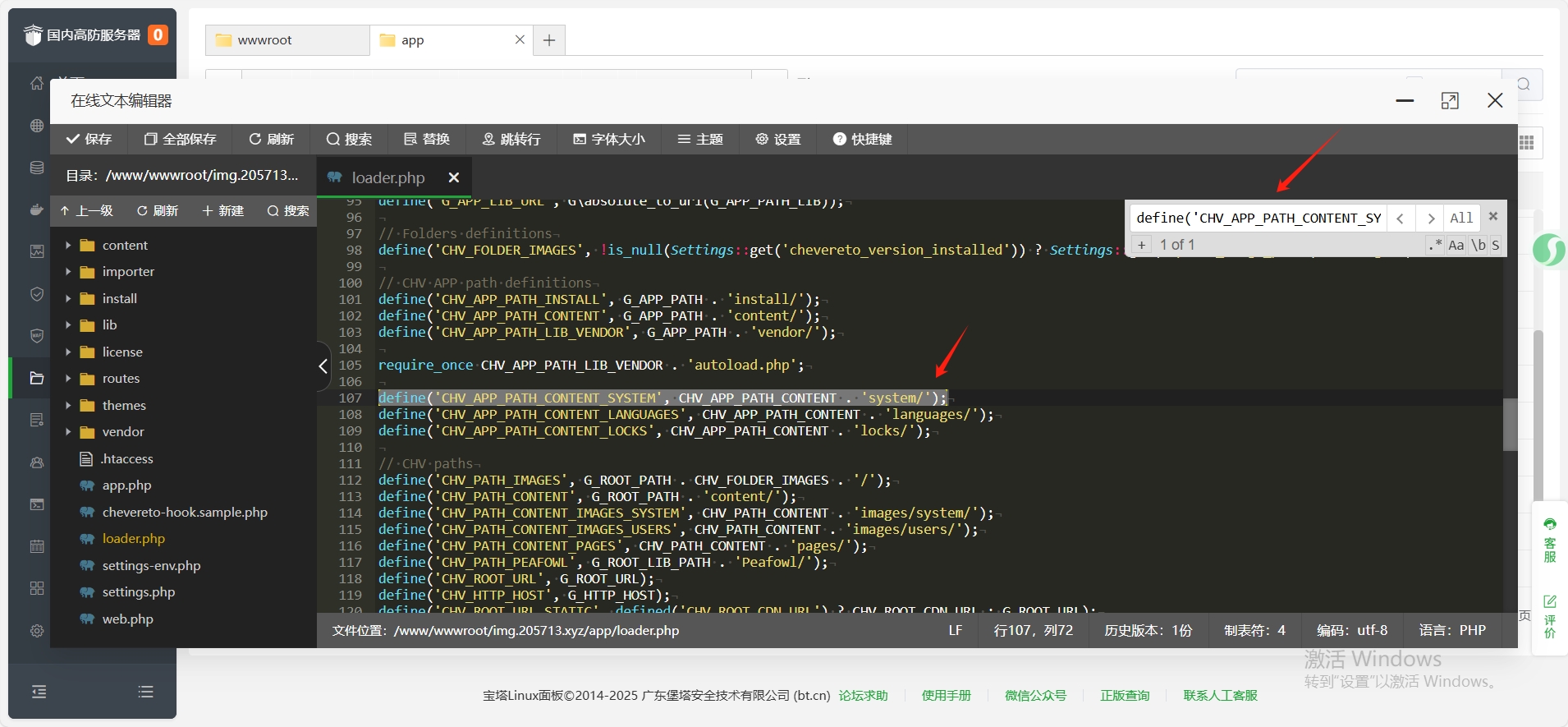Open the Docker icon in left sidebar
The height and width of the screenshot is (727, 1568).
point(37,209)
